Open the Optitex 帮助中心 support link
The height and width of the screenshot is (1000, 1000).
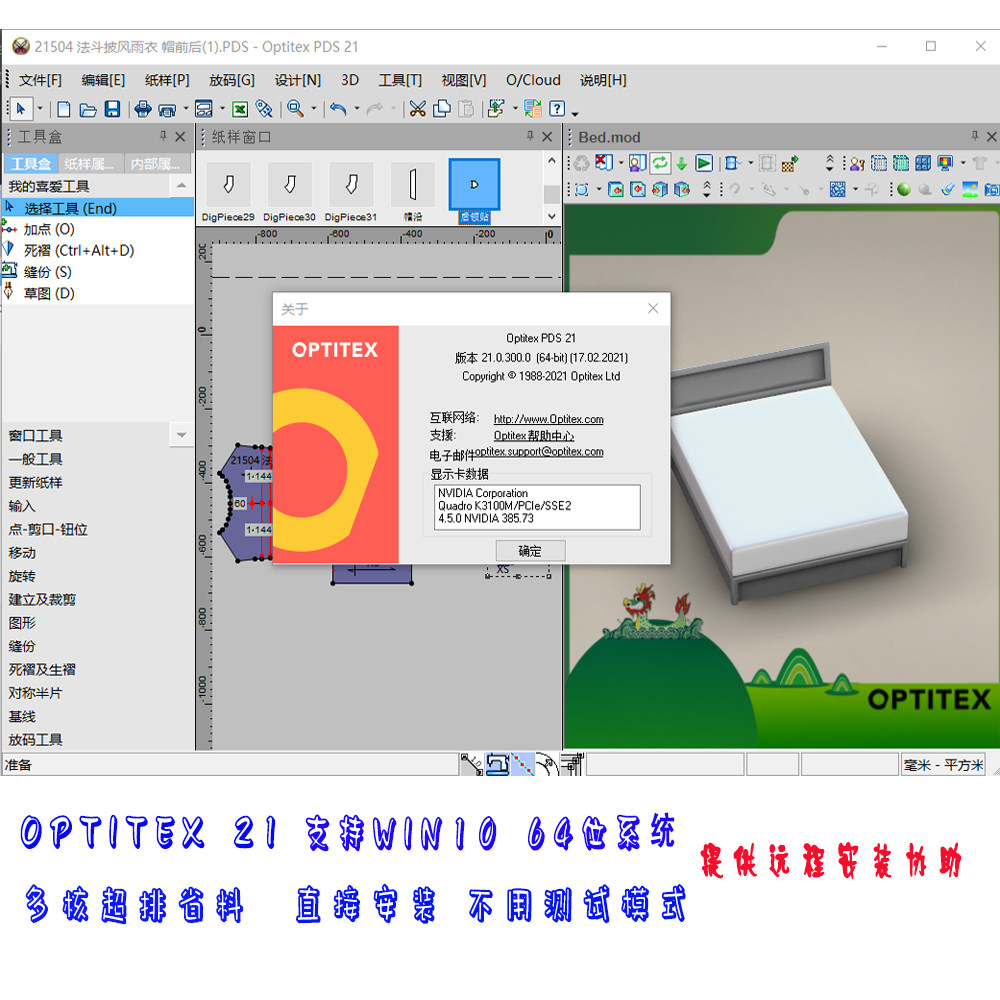pyautogui.click(x=534, y=436)
